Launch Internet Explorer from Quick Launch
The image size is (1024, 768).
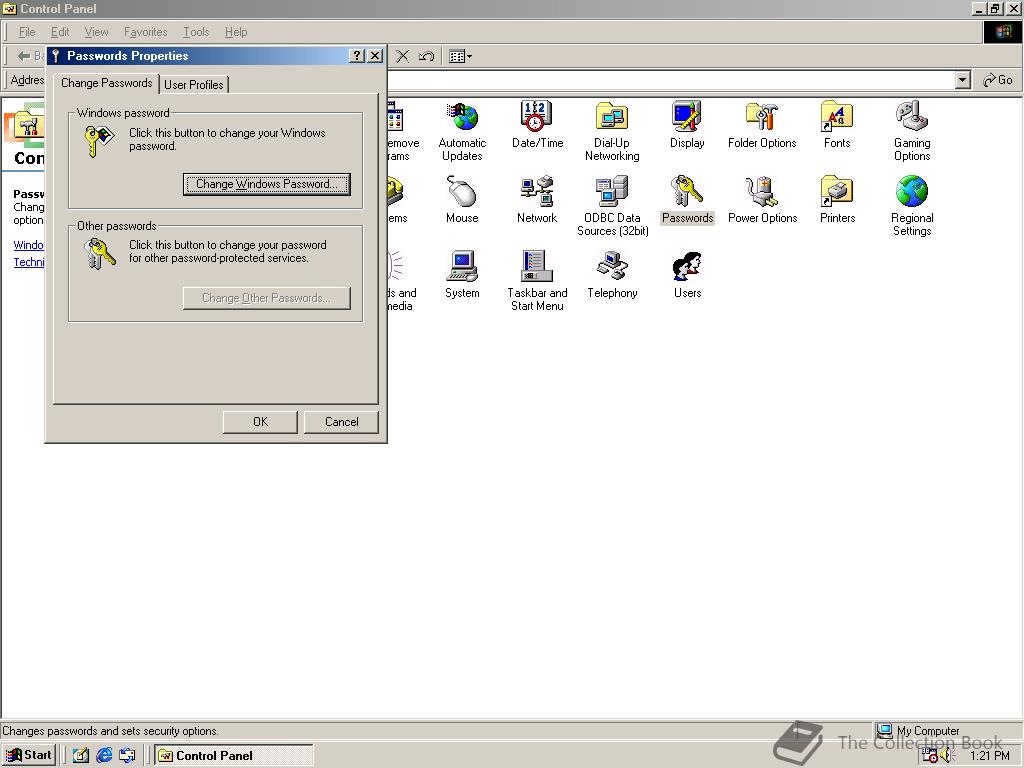pyautogui.click(x=104, y=756)
